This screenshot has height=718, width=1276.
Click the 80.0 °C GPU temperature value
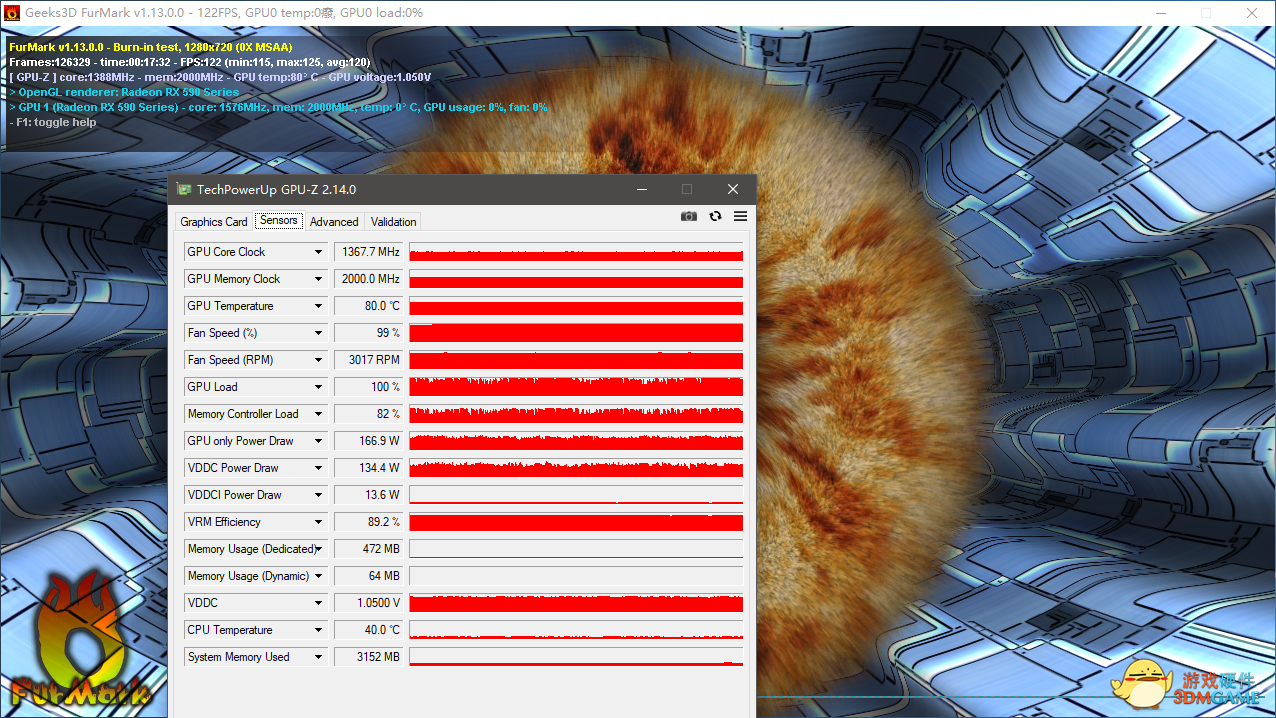tap(368, 306)
